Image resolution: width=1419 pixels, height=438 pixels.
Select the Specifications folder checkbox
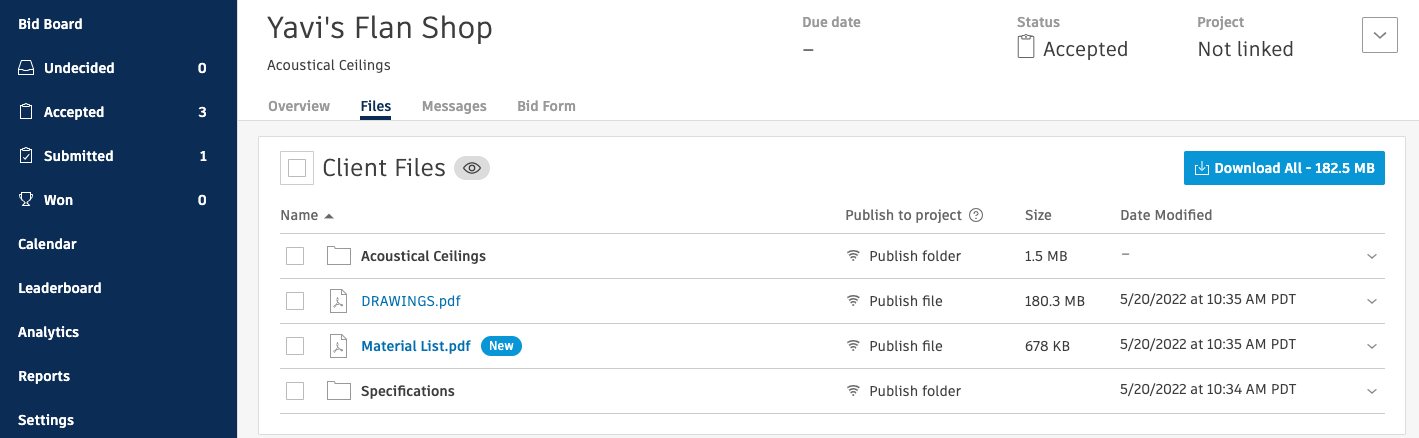coord(295,391)
